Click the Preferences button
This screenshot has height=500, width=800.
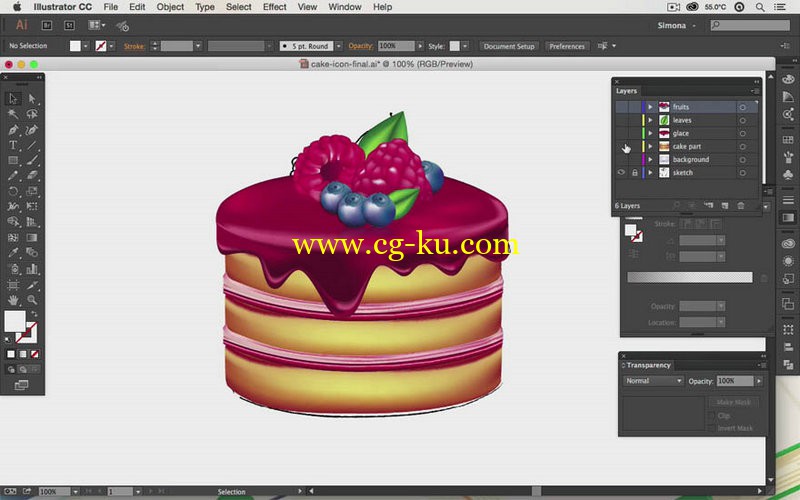[567, 46]
